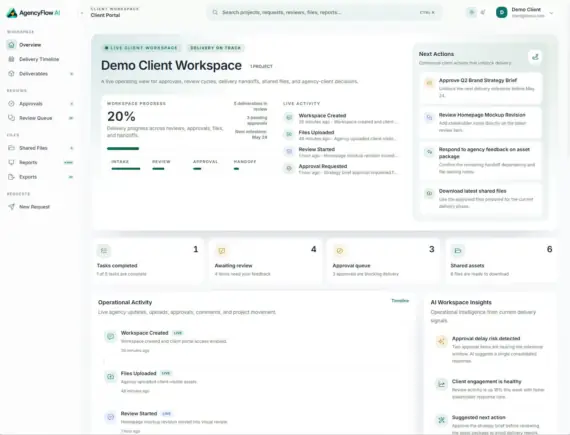The height and width of the screenshot is (435, 570).
Task: Expand the Demo Client account dropdown
Action: coord(551,13)
